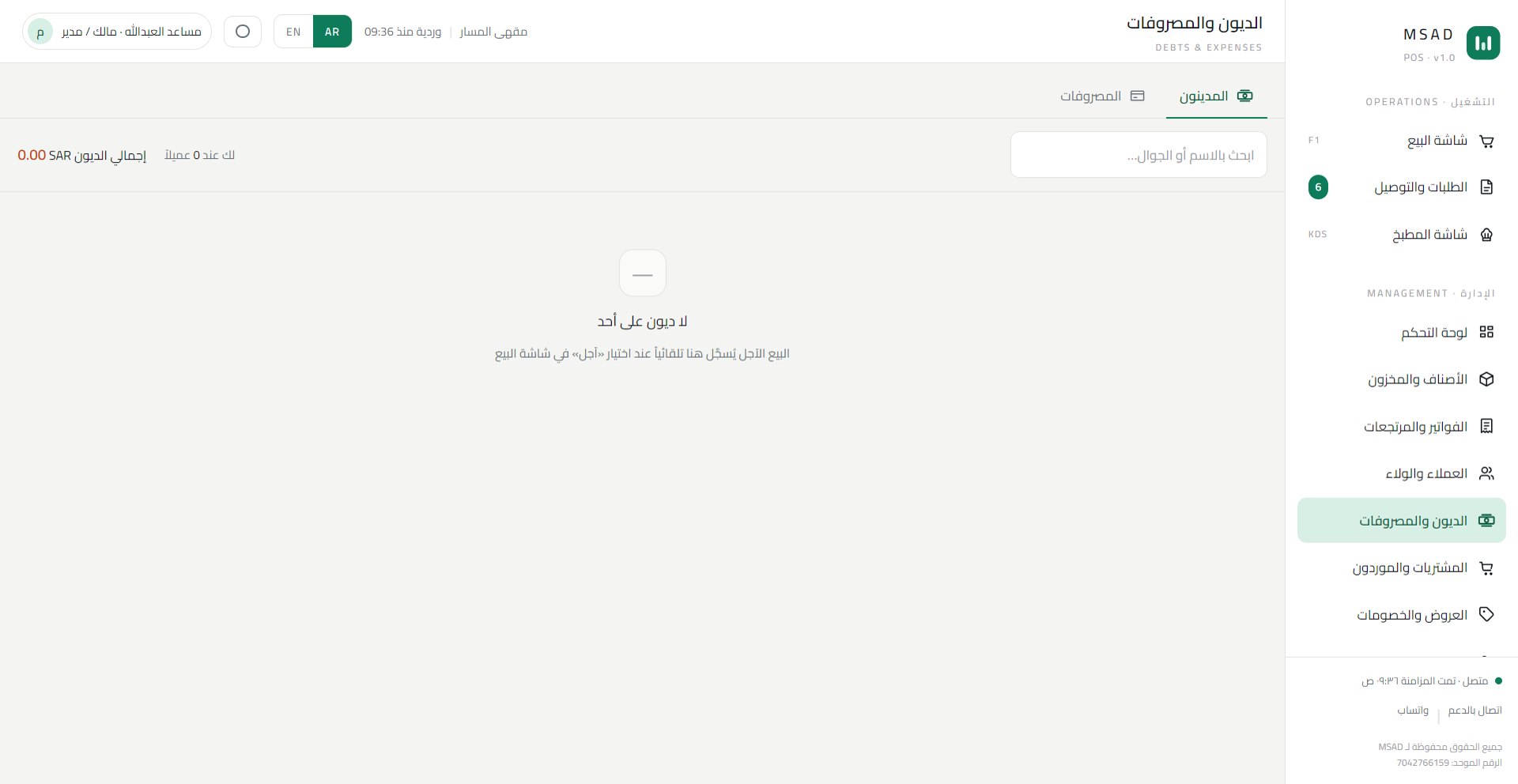Click the branch name مقهى المسار
1518x784 pixels.
tap(493, 32)
